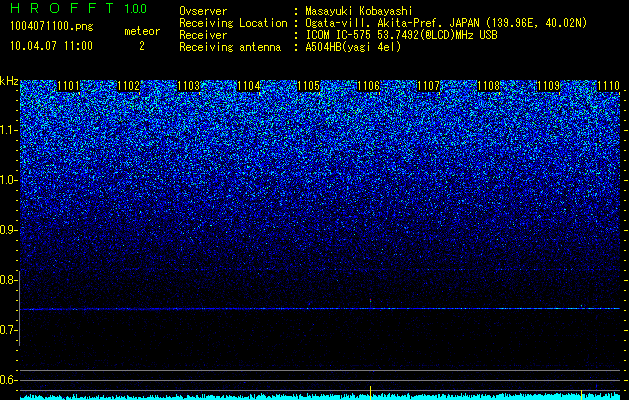Click the horizontal carrier line near 0.74 kHz

[x=320, y=309]
